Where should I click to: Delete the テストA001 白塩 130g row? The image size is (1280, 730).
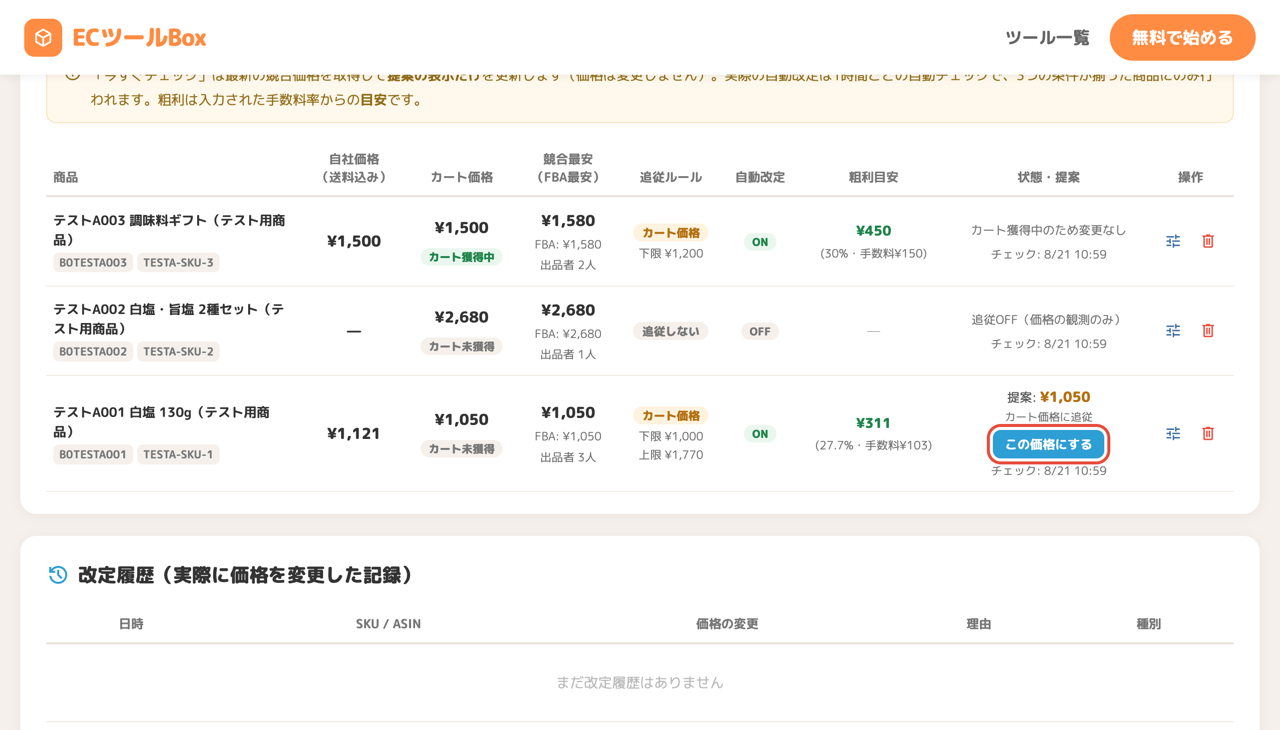click(x=1208, y=433)
